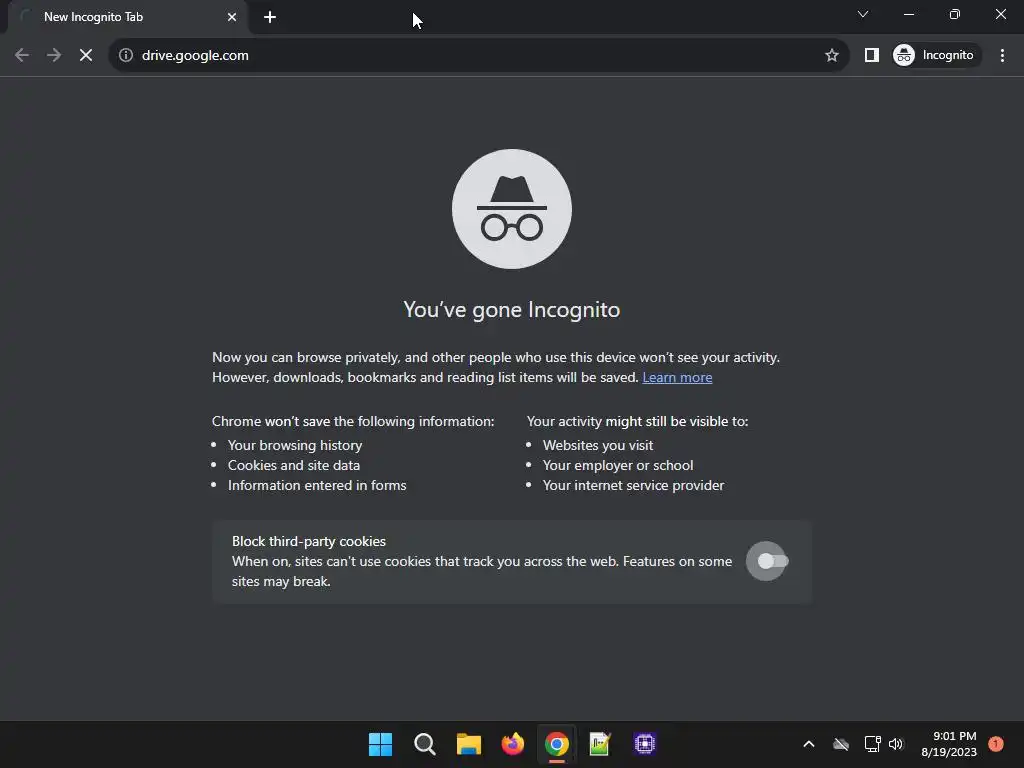This screenshot has width=1024, height=768.
Task: Open the notepad editor taskbar icon
Action: click(x=600, y=744)
